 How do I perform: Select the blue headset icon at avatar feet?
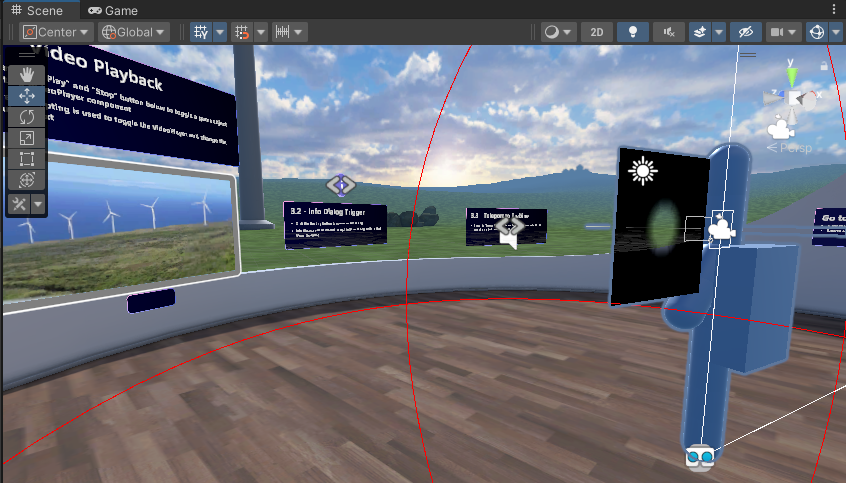[x=700, y=457]
